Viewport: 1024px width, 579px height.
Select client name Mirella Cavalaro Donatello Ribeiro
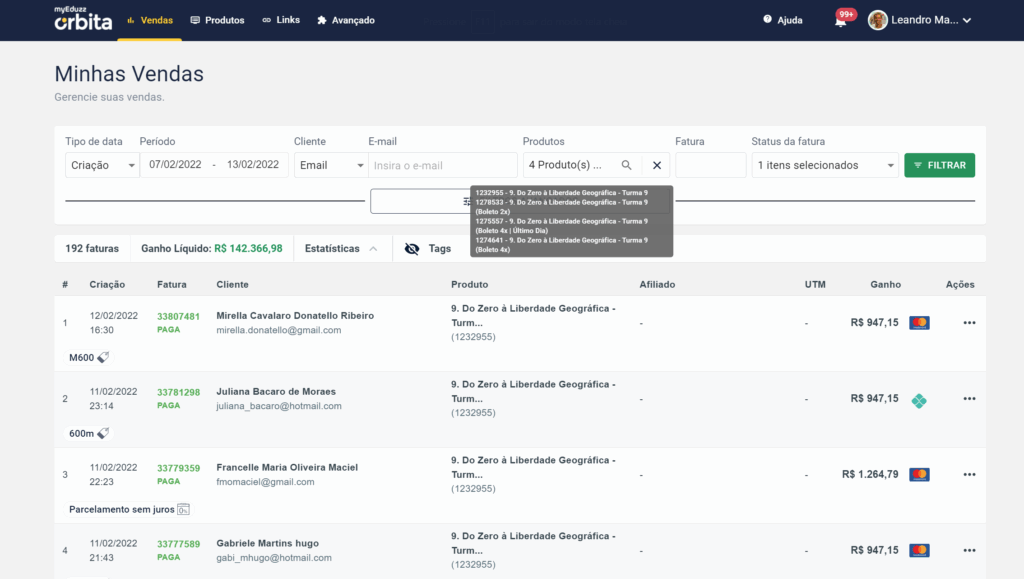(x=295, y=315)
